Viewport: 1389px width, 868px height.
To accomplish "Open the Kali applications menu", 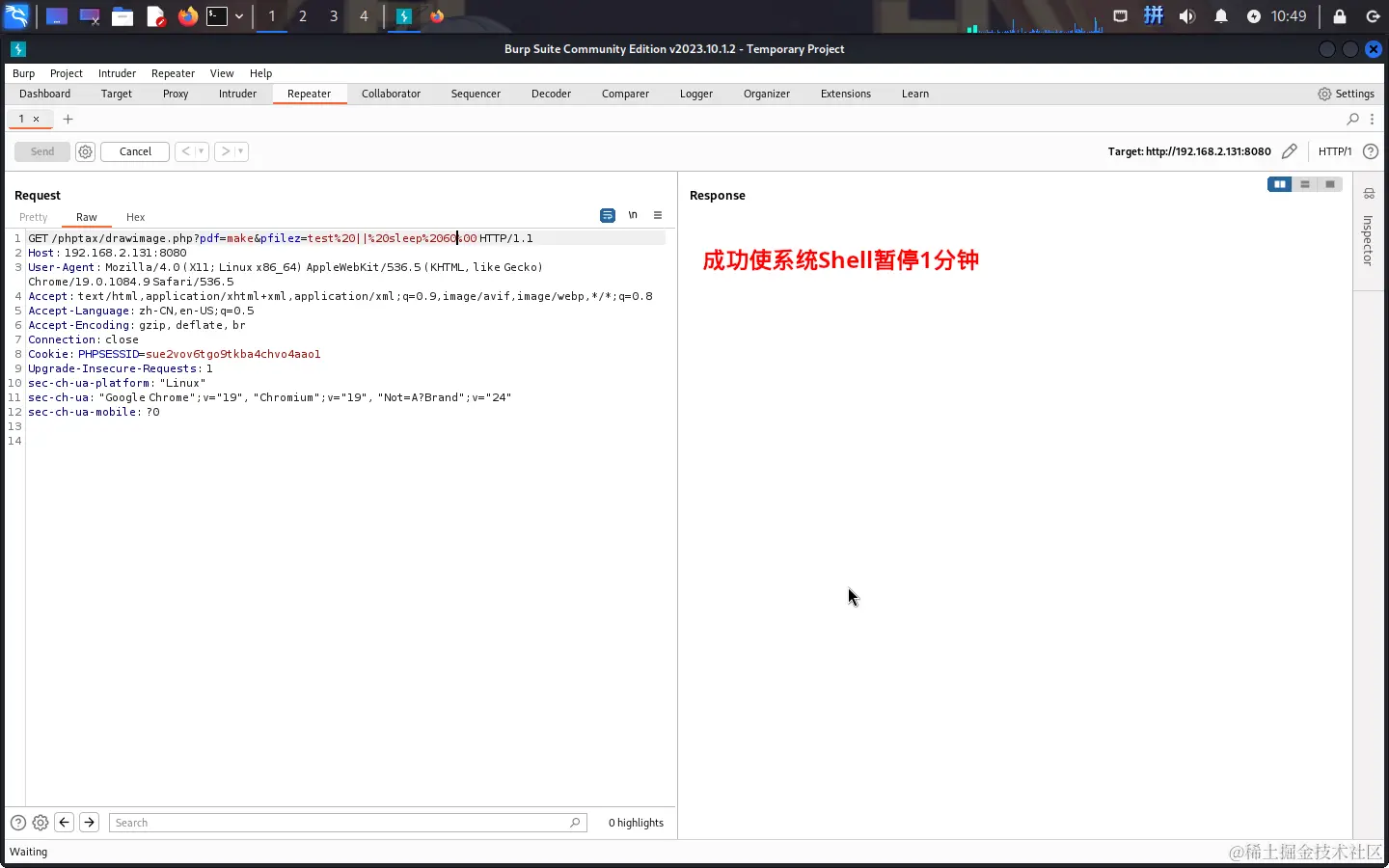I will [x=17, y=16].
